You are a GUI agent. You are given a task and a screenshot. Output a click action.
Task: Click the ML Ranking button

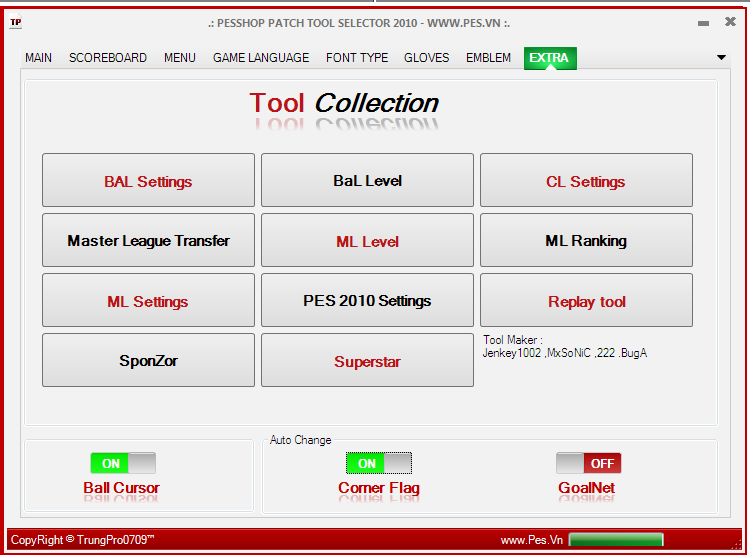(x=586, y=240)
